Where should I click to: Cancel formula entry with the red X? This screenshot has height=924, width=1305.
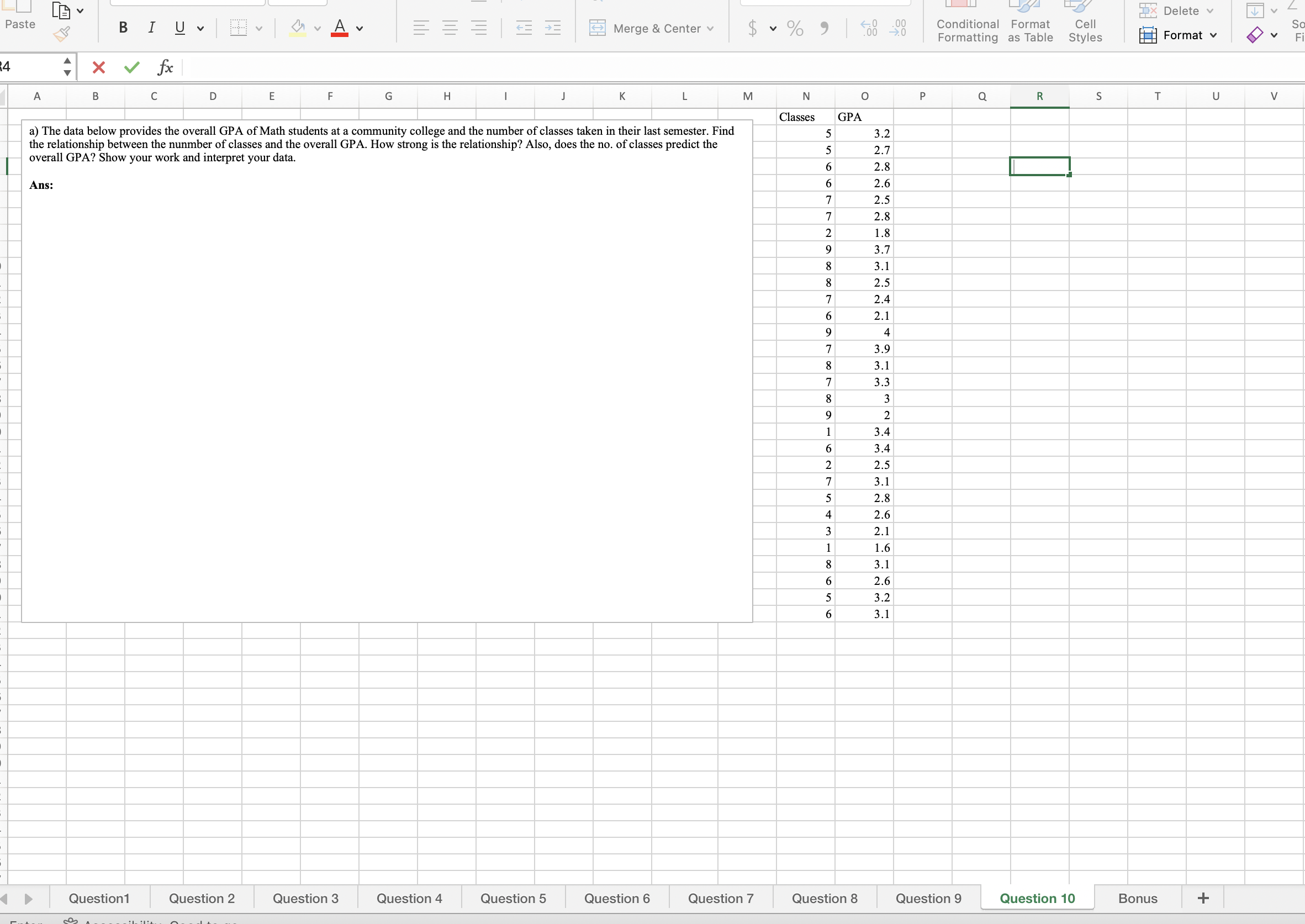(98, 67)
